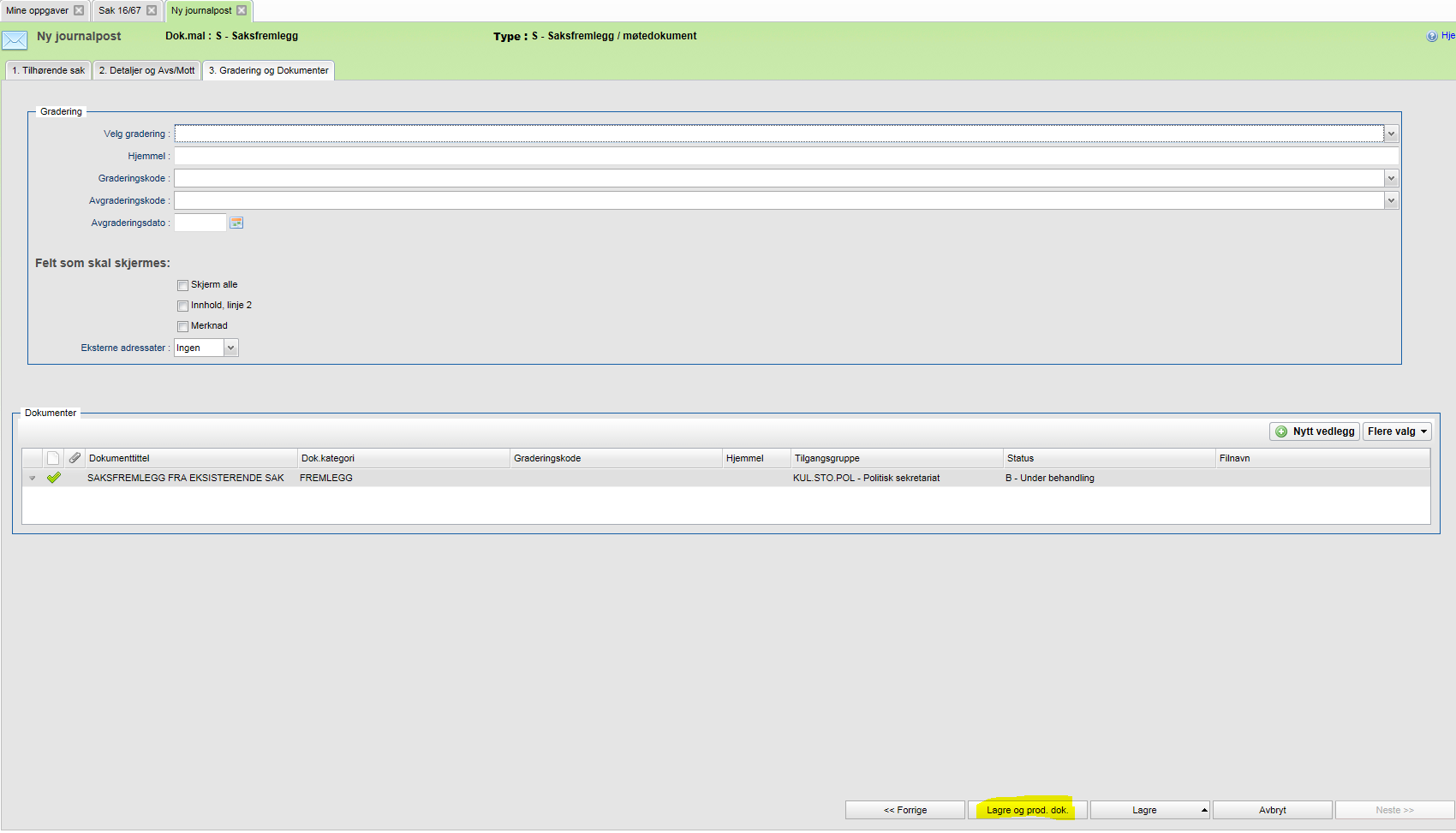Switch to the Mine oppgaver tab
The image size is (1456, 833).
[x=38, y=10]
